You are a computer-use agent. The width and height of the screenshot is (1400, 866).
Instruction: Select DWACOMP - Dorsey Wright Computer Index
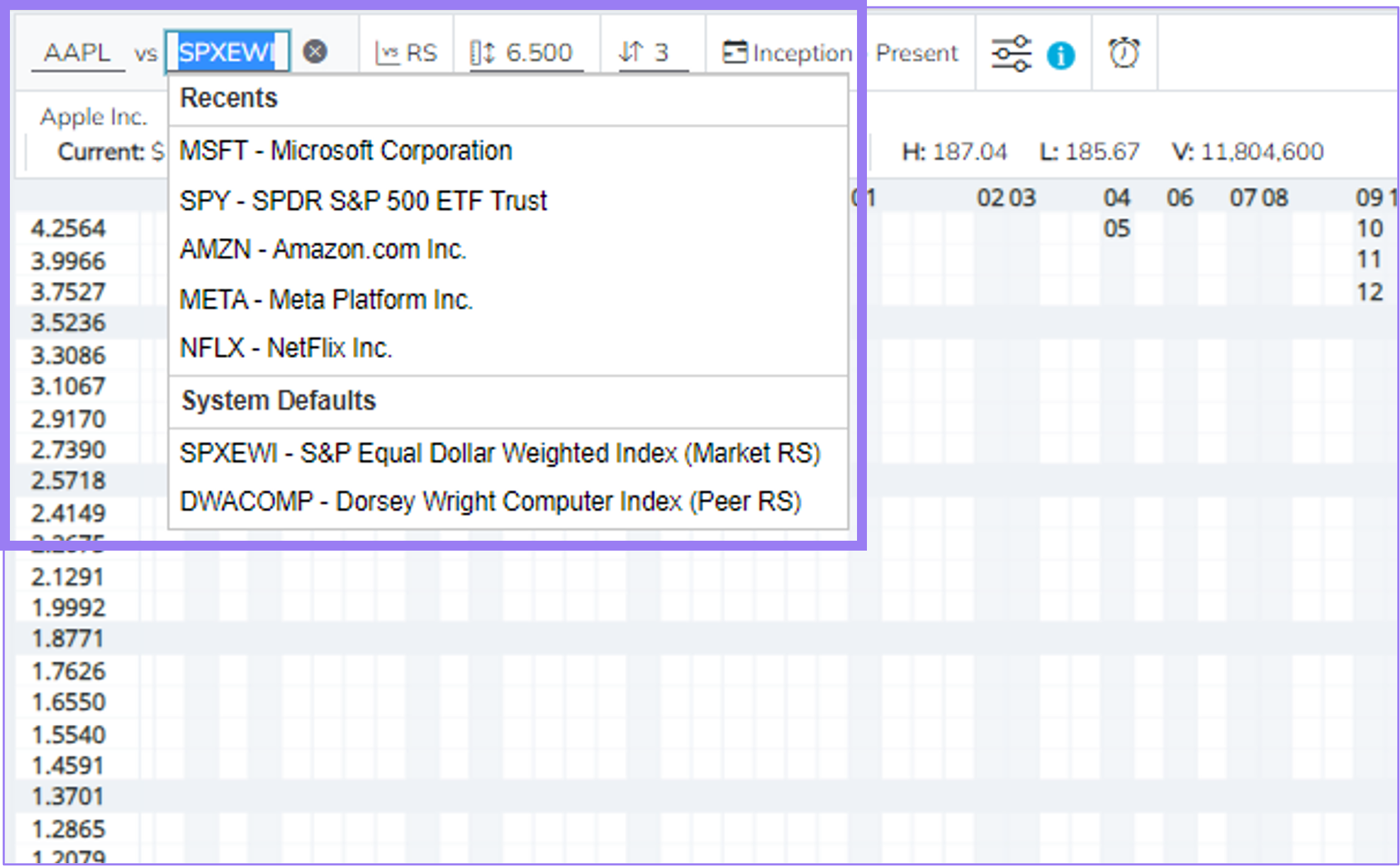point(491,500)
